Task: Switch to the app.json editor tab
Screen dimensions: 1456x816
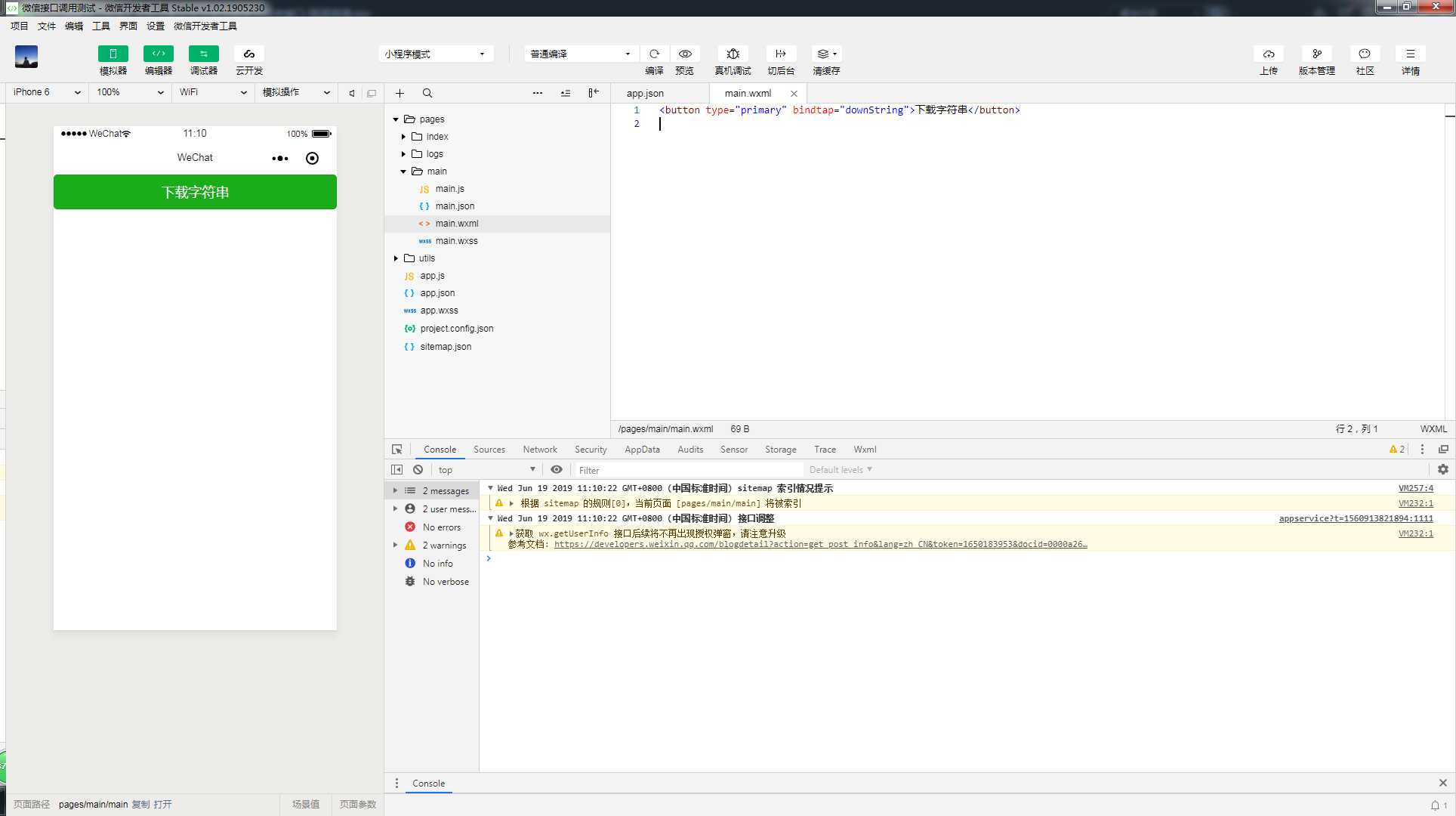Action: 645,94
